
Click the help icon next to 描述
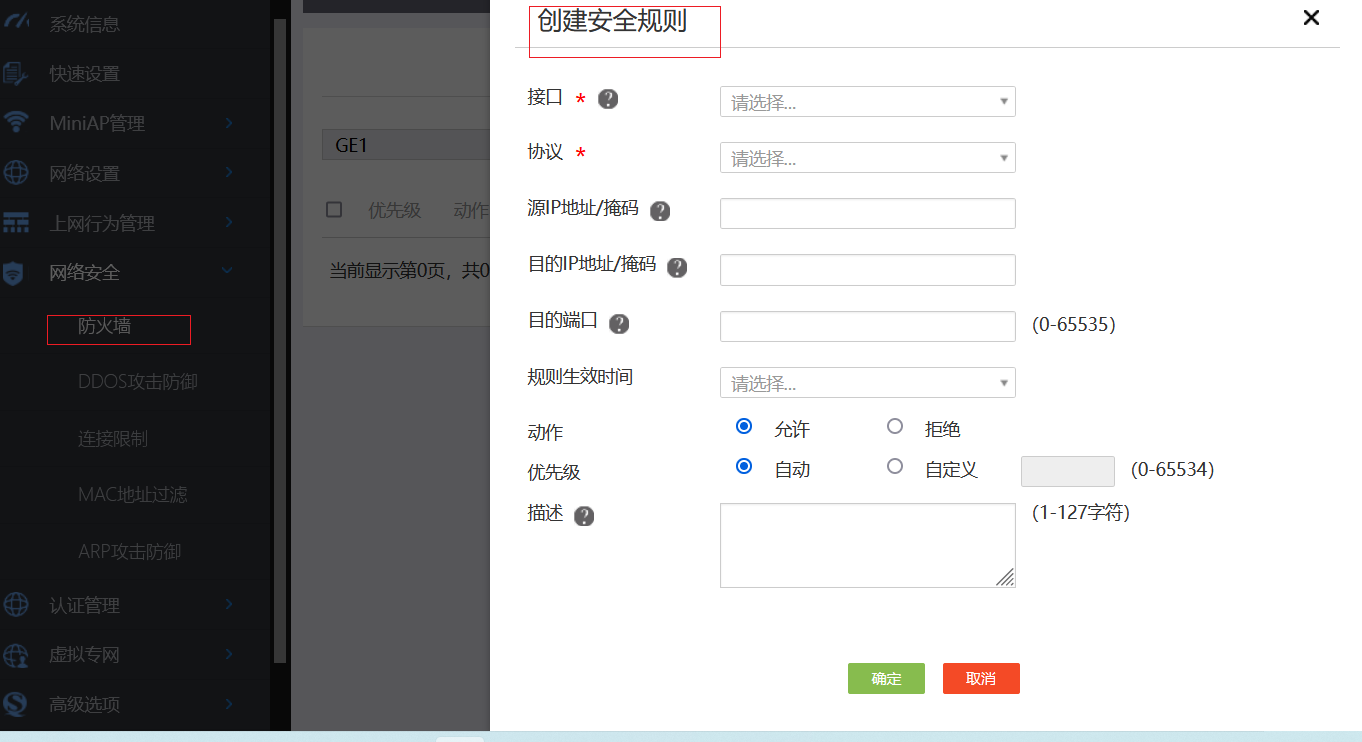click(584, 516)
